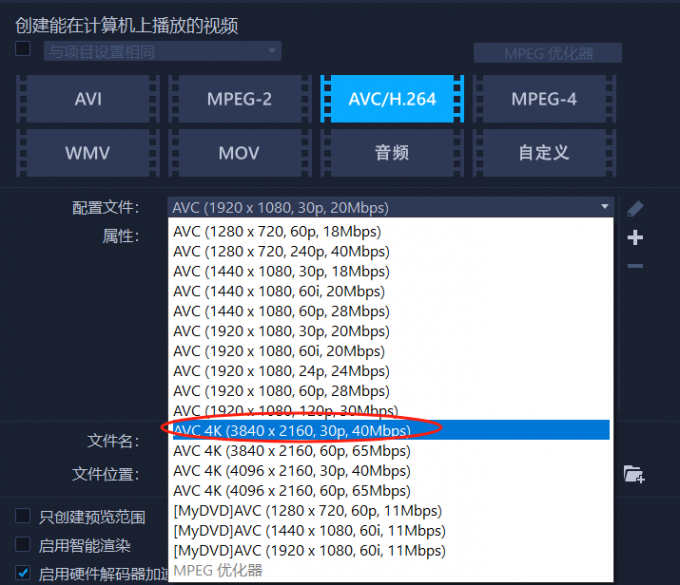Click the MPEG 优化器 button at top
Viewport: 680px width, 585px height.
(548, 53)
